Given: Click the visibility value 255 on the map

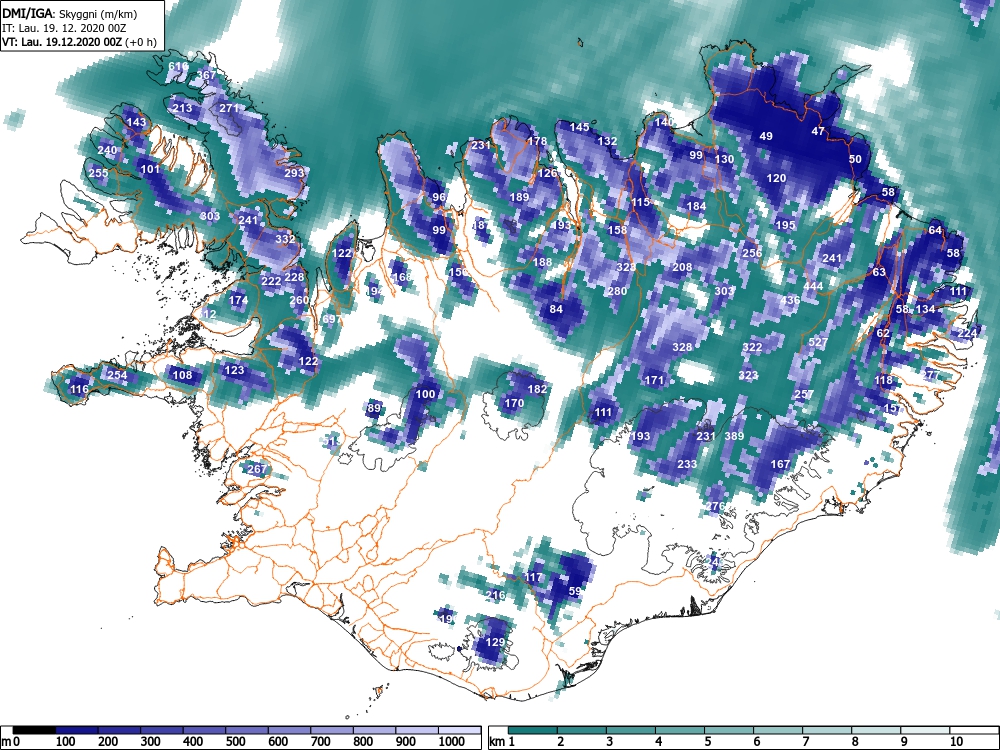Looking at the screenshot, I should (x=98, y=173).
